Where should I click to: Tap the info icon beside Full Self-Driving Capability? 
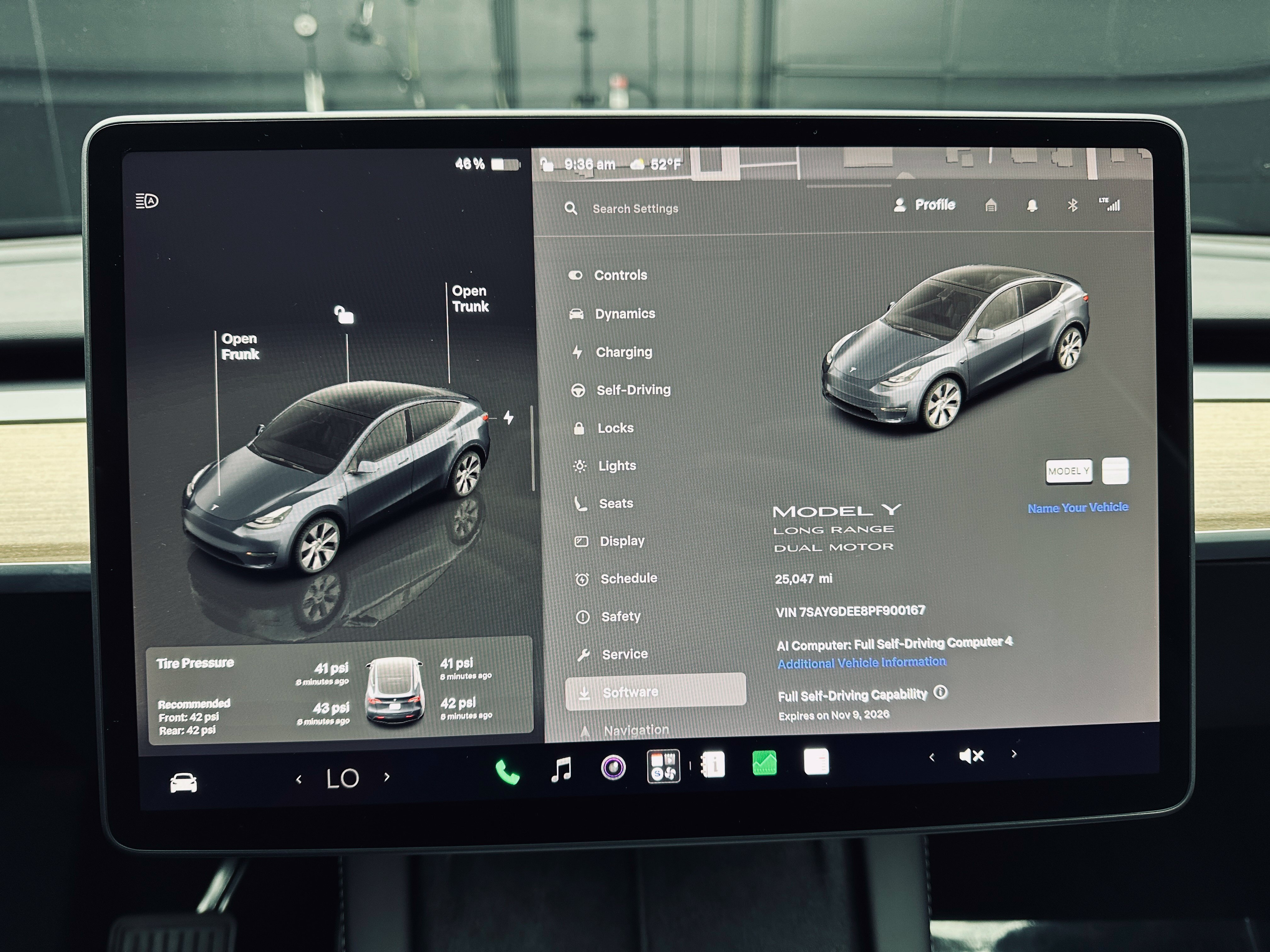click(941, 692)
